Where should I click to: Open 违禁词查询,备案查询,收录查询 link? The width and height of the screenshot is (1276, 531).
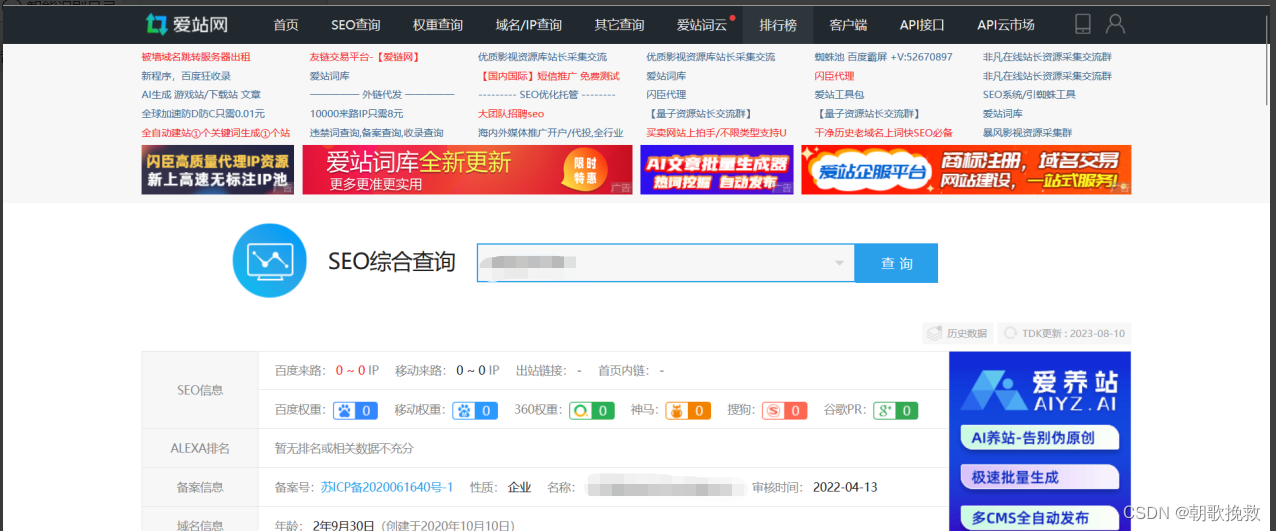point(376,133)
